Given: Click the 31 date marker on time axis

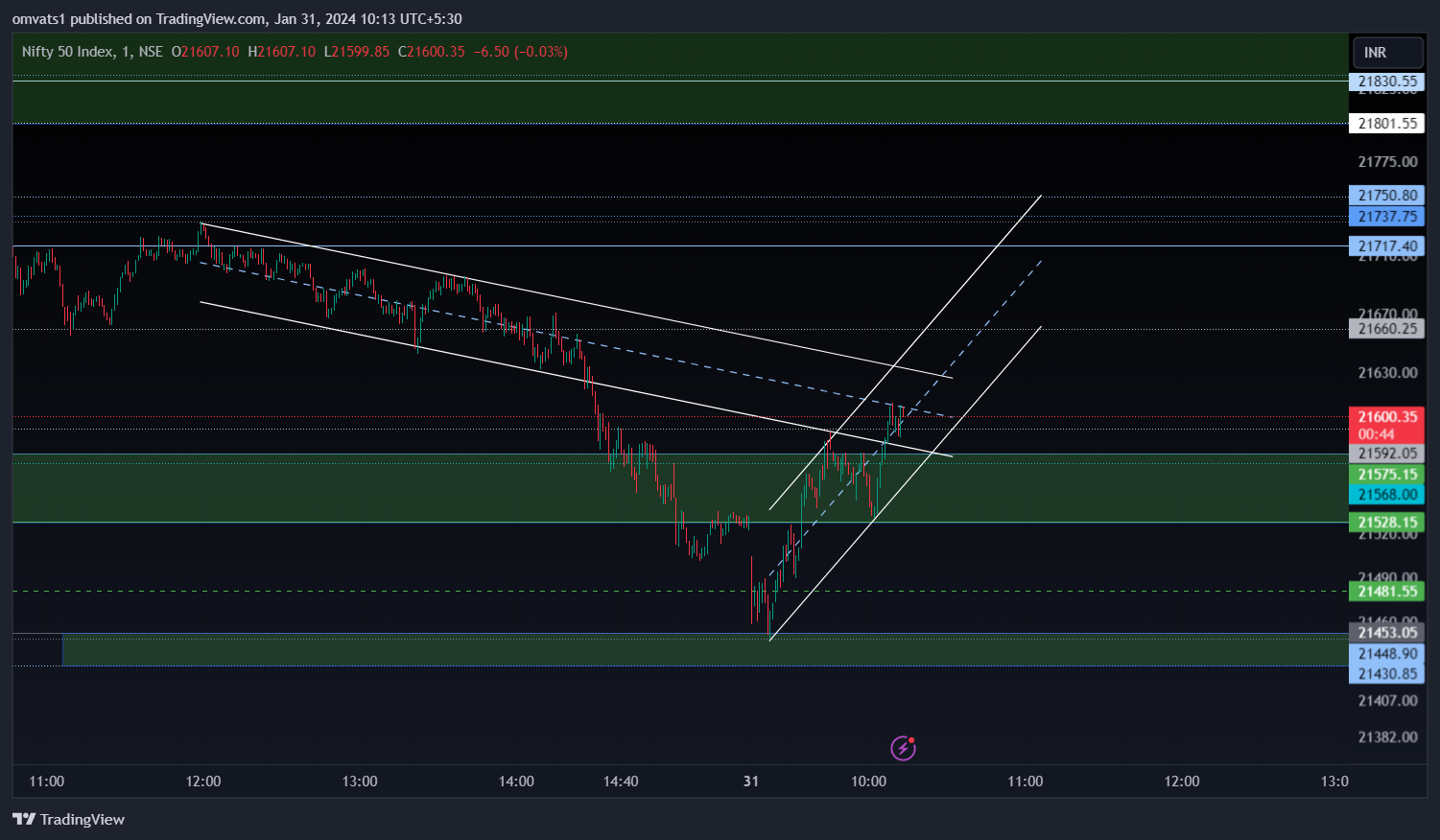Looking at the screenshot, I should pos(751,782).
